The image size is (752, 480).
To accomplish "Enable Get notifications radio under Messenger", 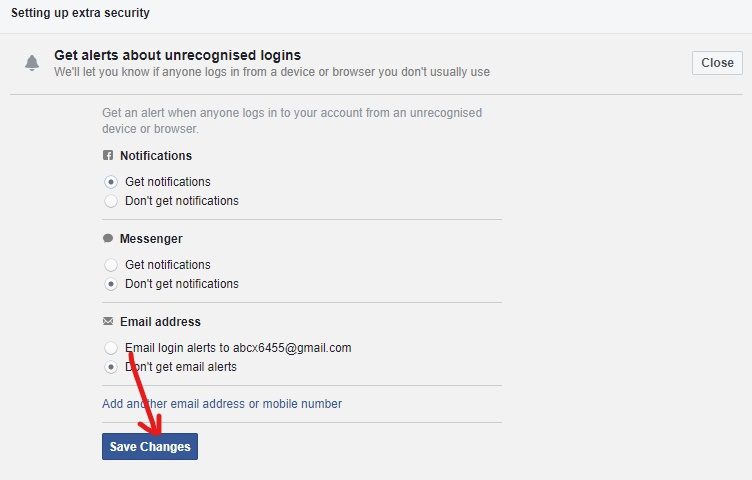I will click(x=111, y=265).
